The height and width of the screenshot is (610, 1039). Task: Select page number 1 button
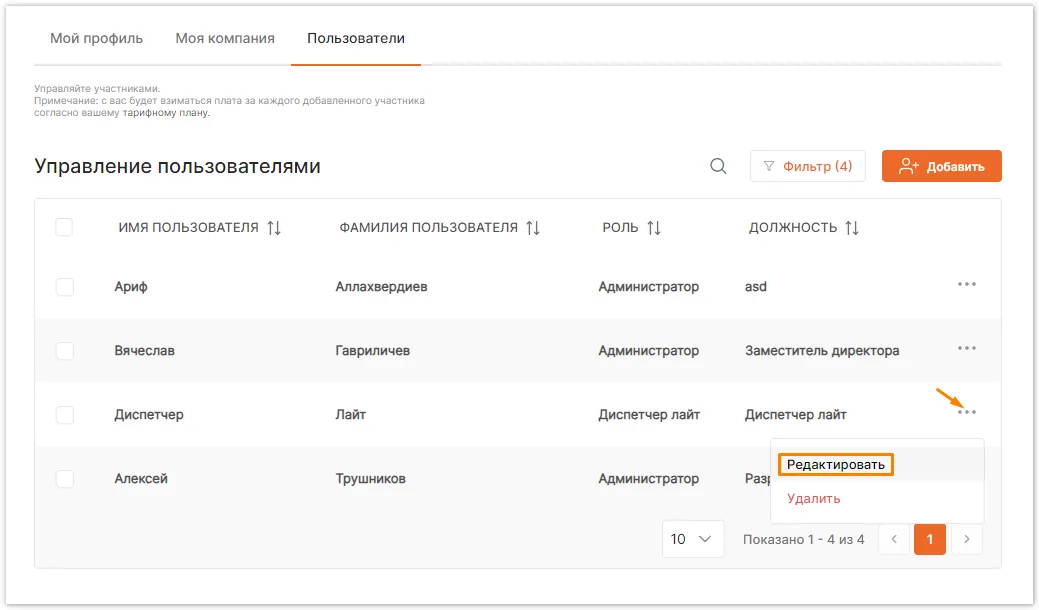tap(930, 539)
